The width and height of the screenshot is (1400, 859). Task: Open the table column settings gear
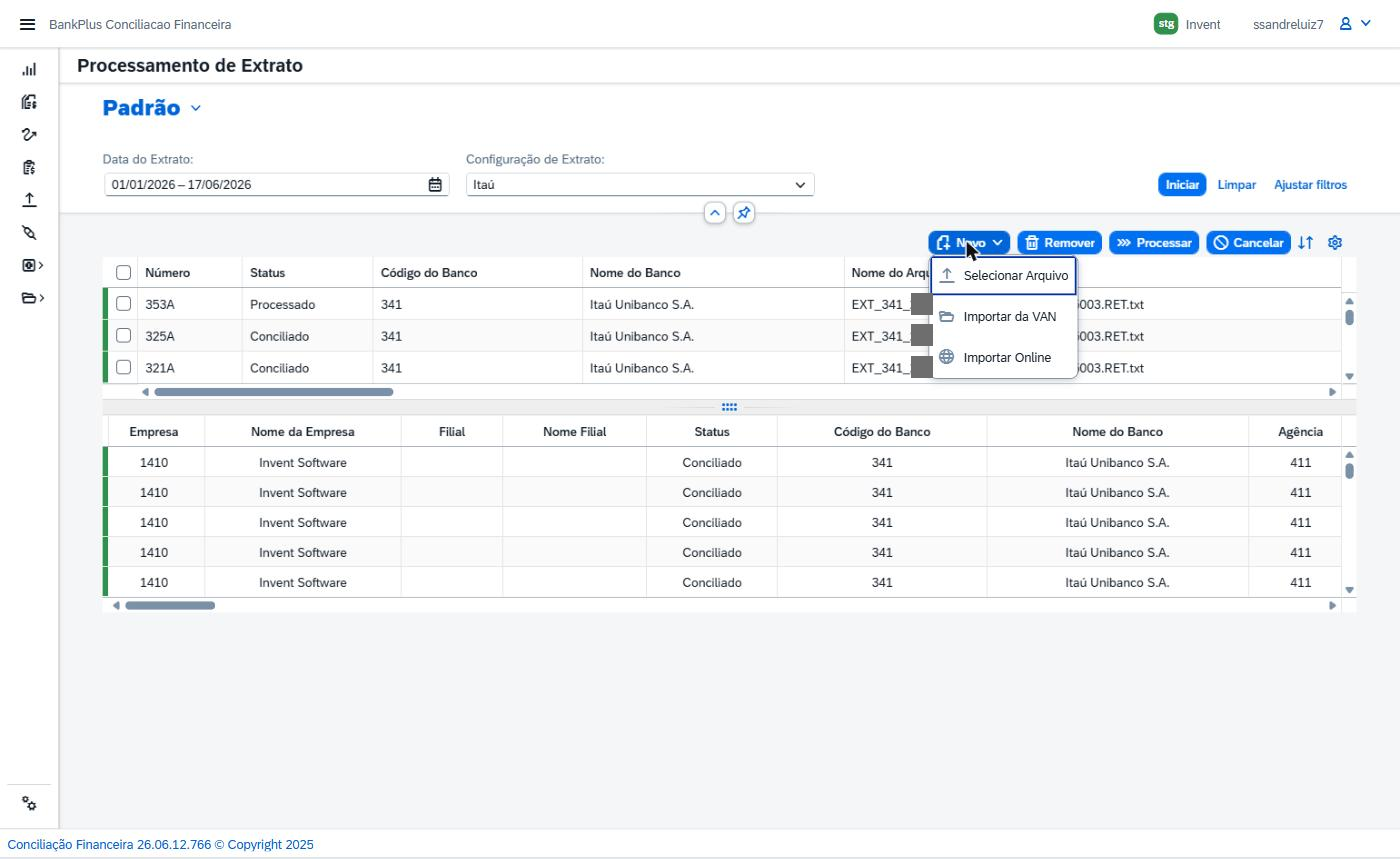tap(1334, 243)
